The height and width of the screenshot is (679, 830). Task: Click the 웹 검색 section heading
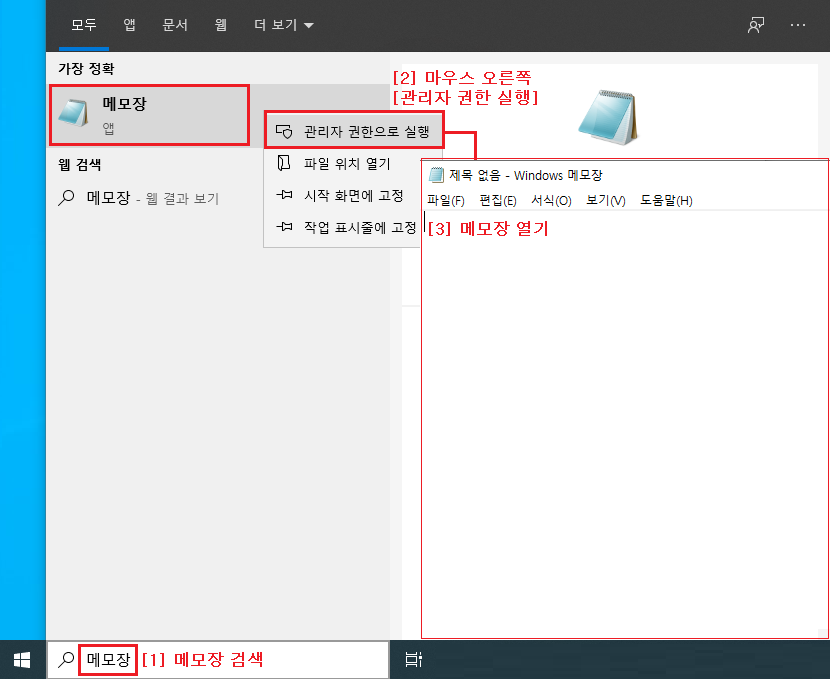click(79, 165)
